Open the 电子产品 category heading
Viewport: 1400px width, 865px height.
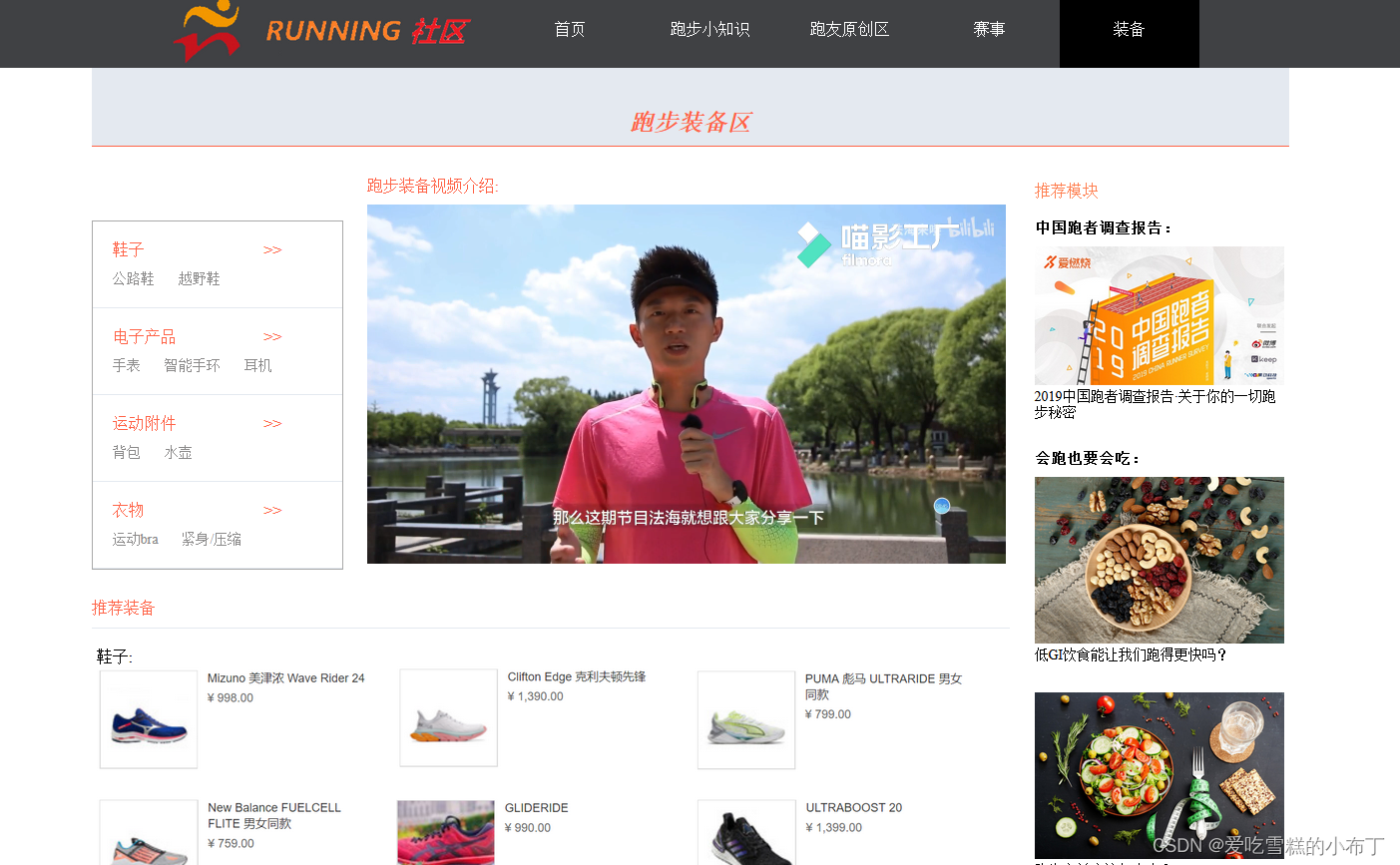coord(144,336)
